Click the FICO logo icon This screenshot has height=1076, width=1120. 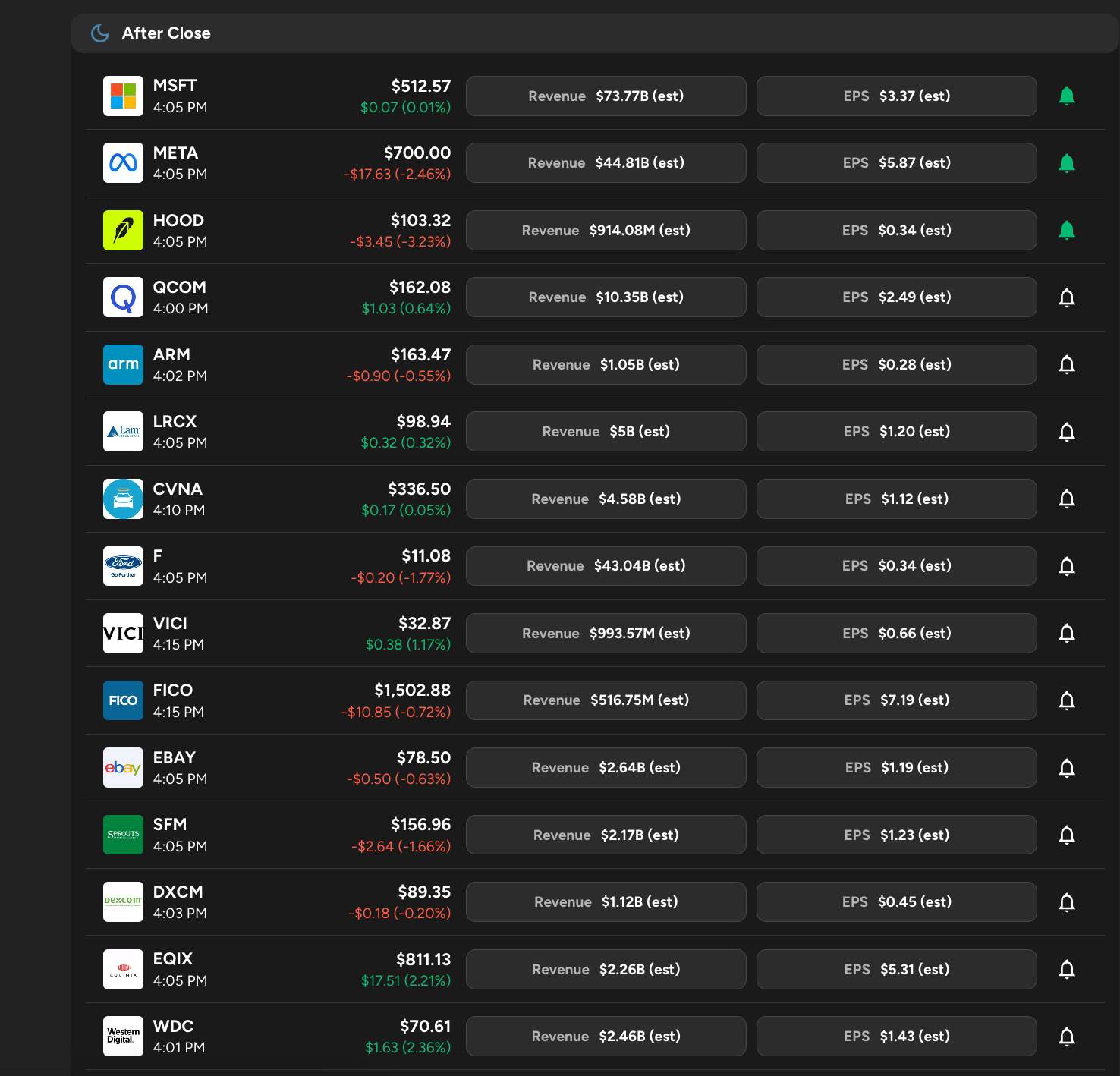tap(123, 700)
